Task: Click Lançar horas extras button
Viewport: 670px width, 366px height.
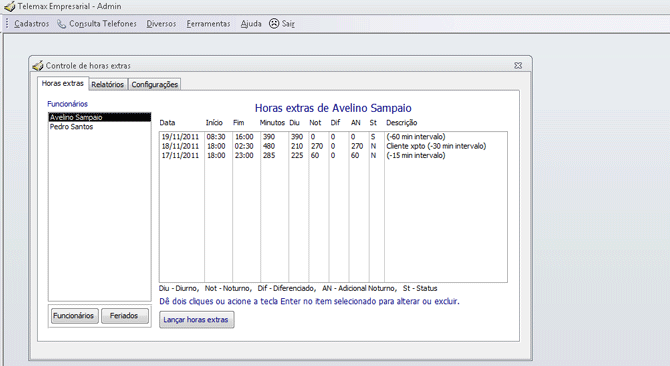Action: (x=197, y=320)
